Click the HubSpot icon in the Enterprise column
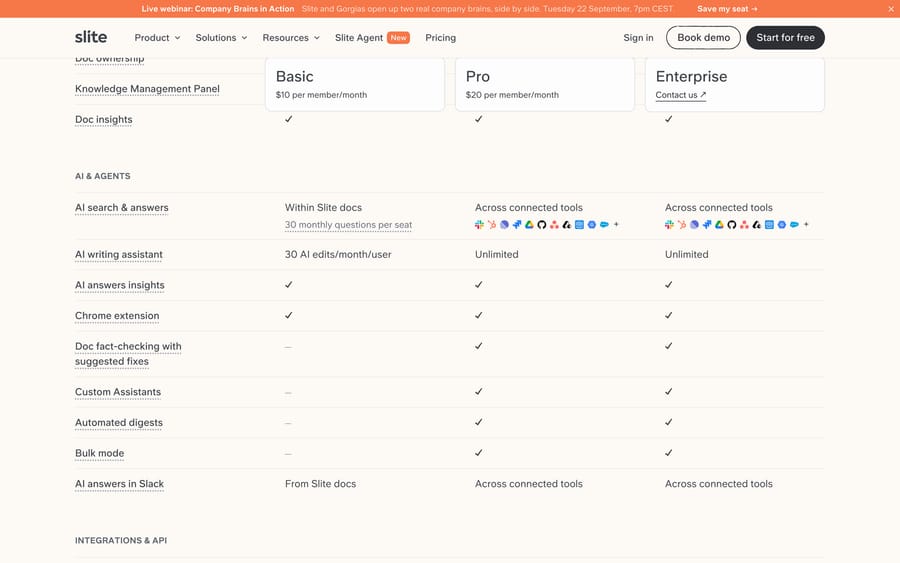 click(682, 224)
